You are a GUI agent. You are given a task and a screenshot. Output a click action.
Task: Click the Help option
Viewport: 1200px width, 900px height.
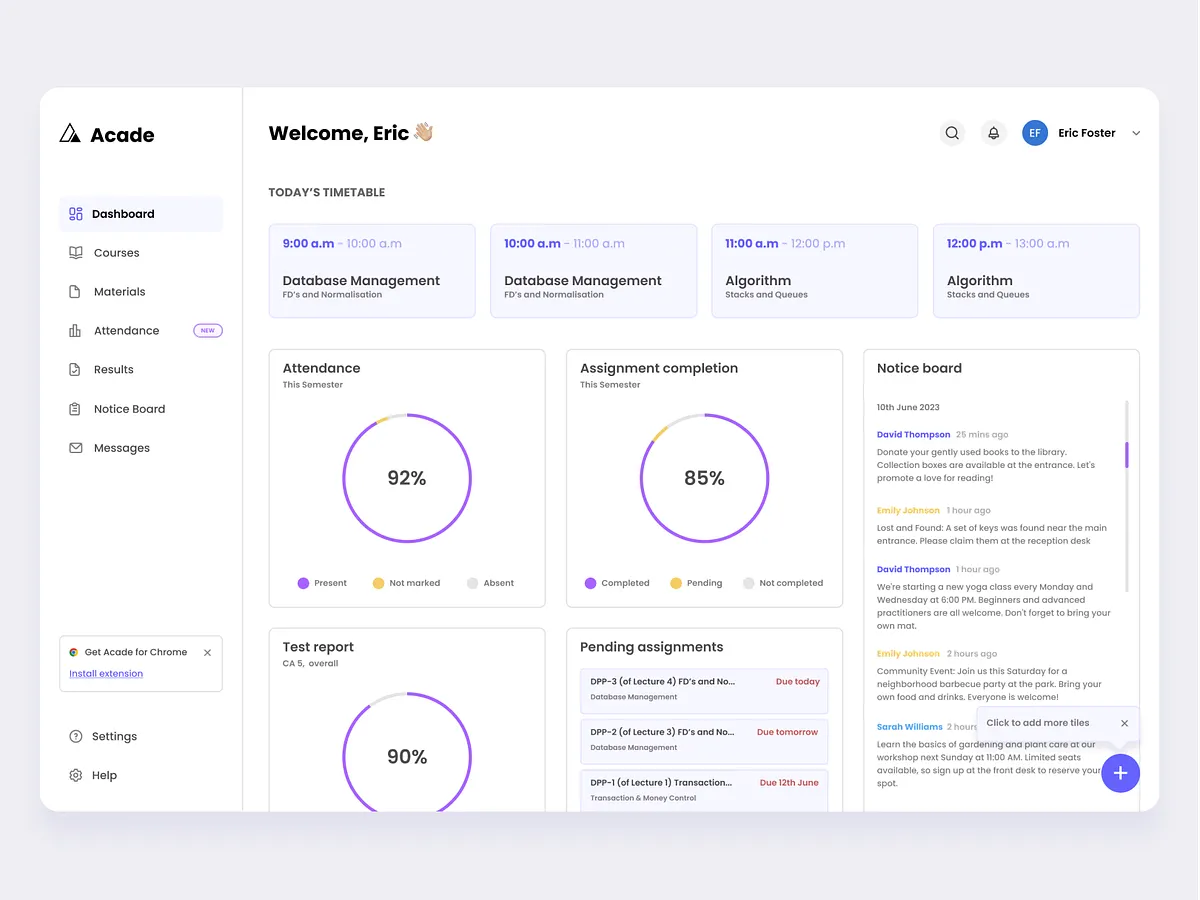103,775
